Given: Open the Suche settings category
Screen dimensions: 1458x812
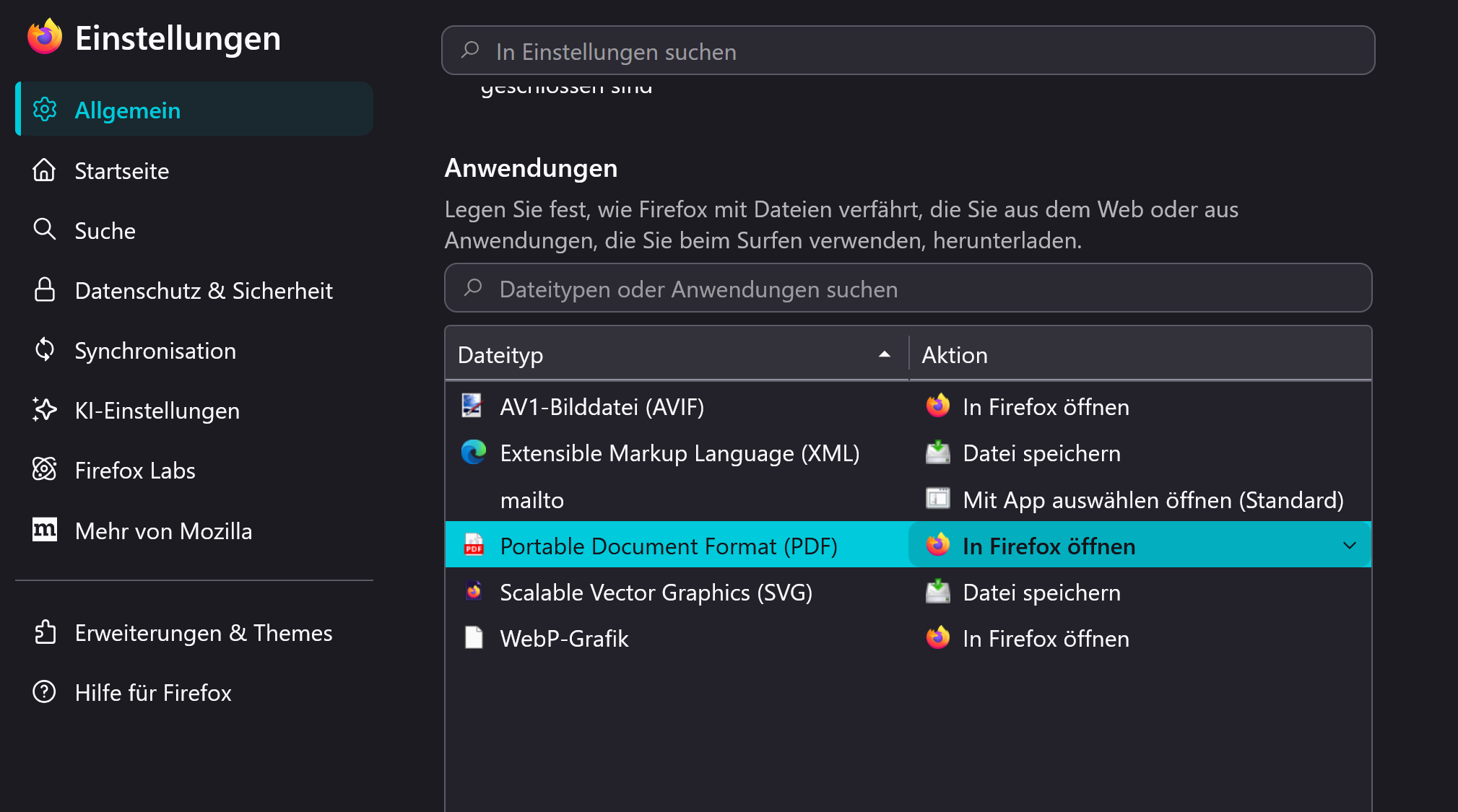Looking at the screenshot, I should coord(194,230).
